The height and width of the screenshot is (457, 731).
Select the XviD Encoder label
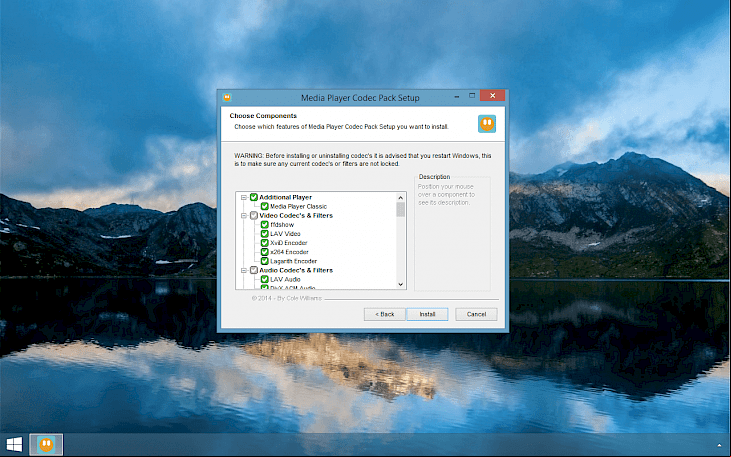coord(289,242)
